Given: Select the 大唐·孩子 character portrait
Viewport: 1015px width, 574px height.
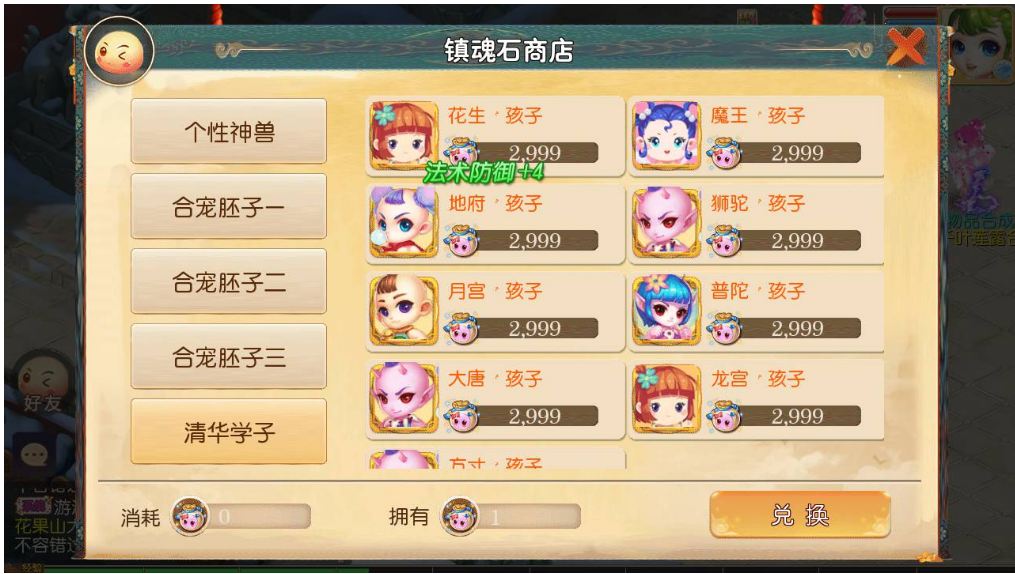Looking at the screenshot, I should (404, 398).
